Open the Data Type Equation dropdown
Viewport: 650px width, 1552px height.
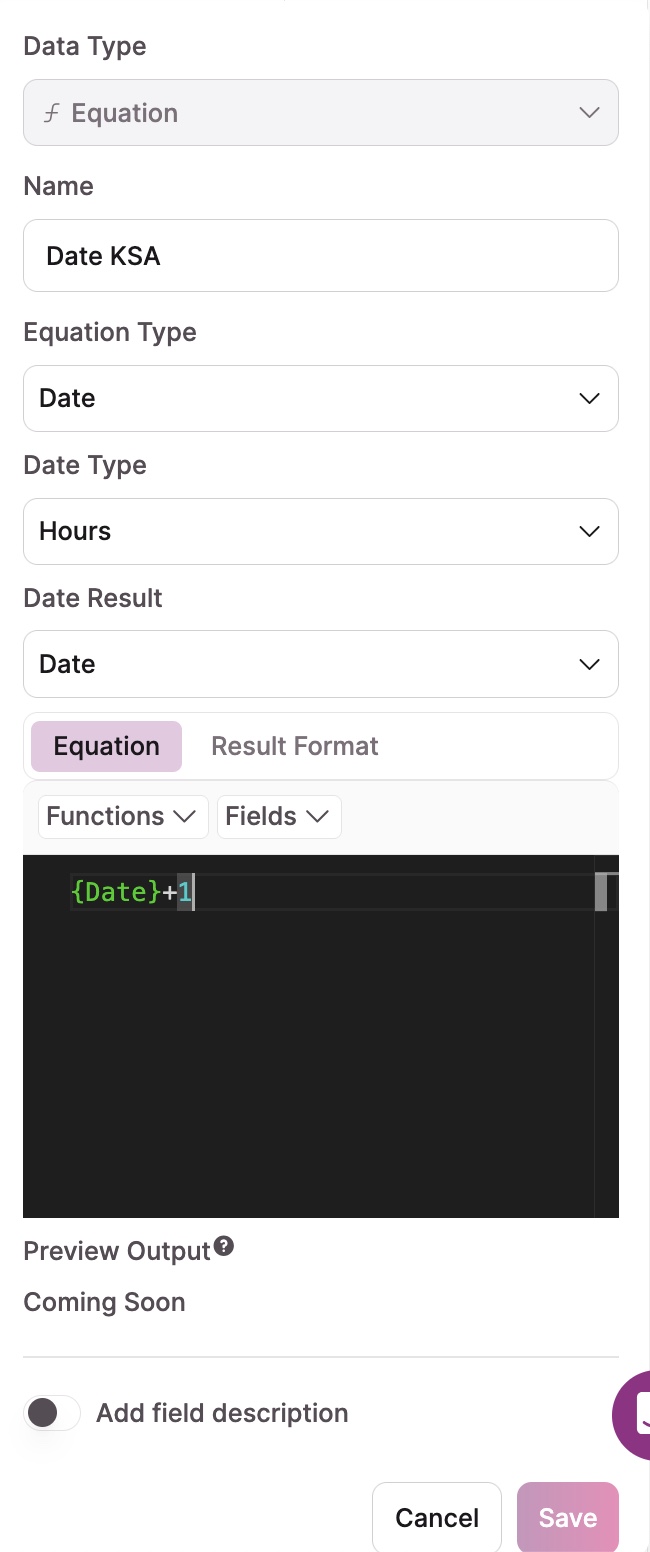coord(320,113)
